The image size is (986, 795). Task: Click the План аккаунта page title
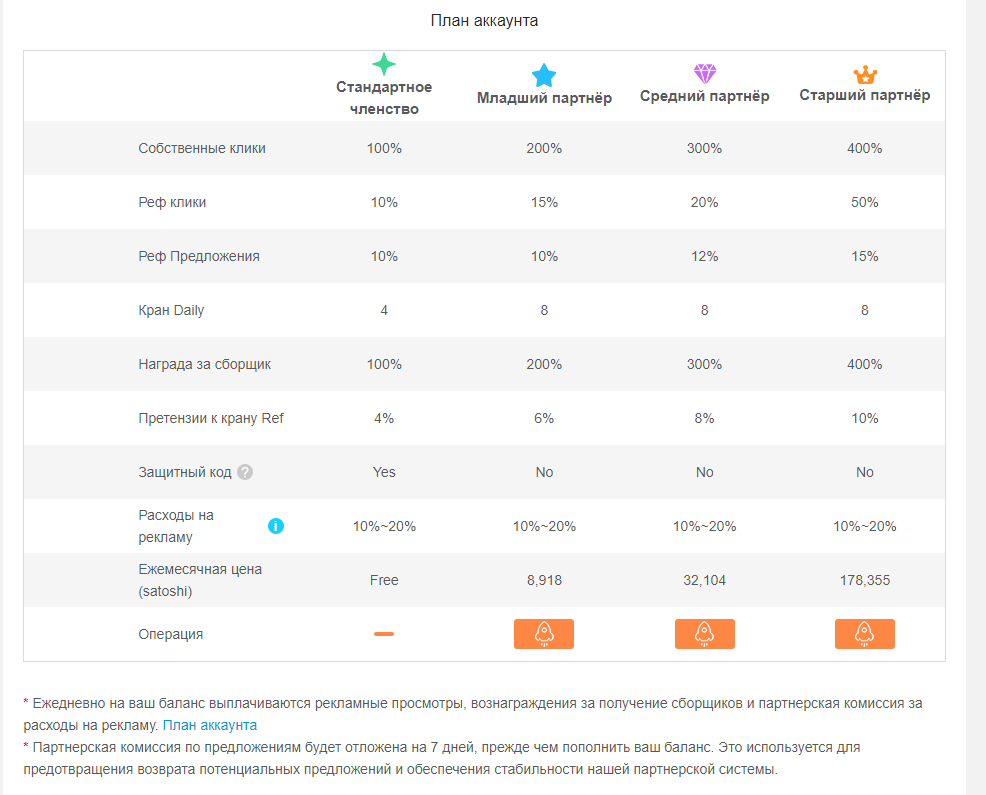pos(484,21)
